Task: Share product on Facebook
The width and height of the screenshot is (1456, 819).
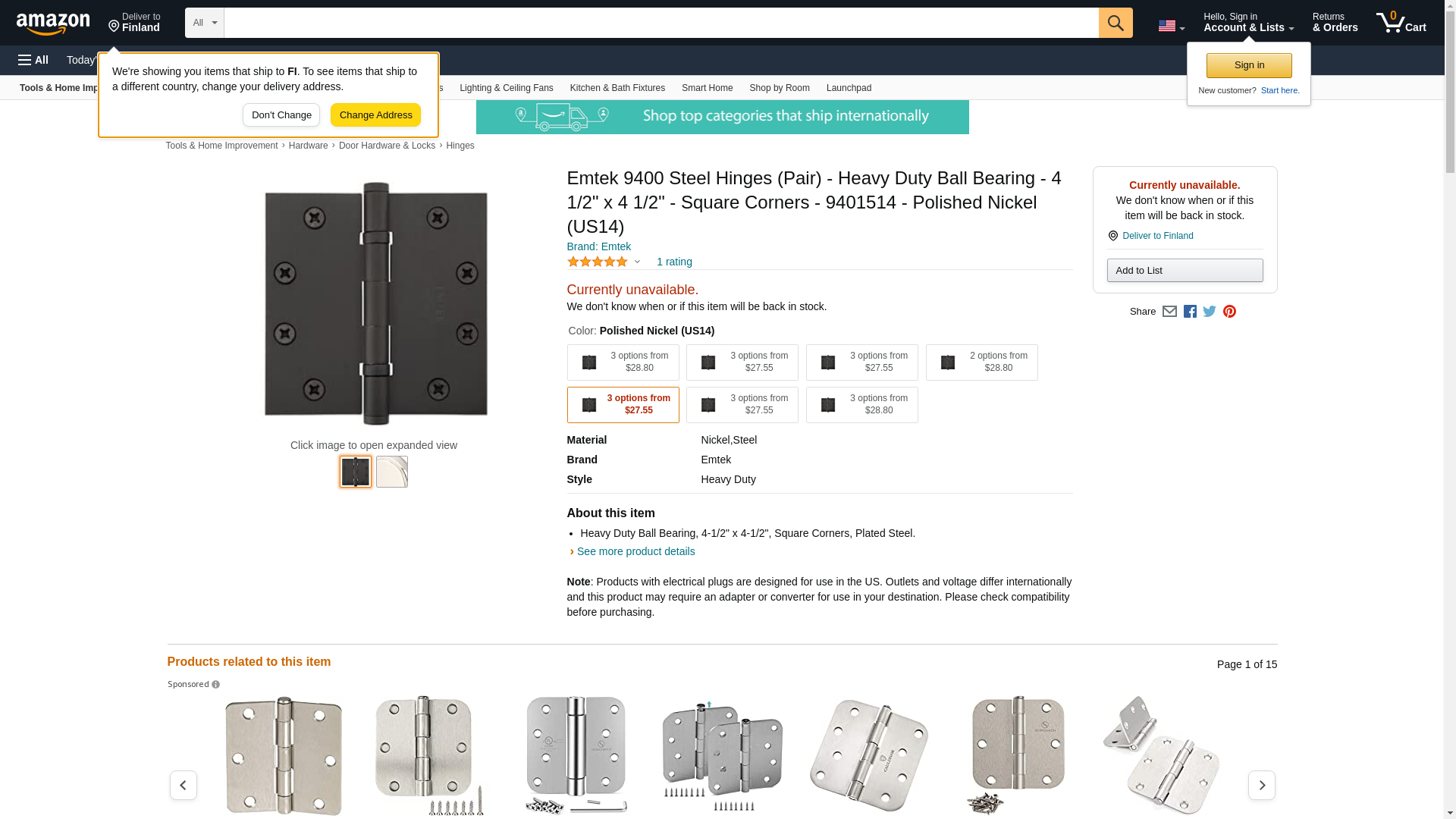Action: pyautogui.click(x=1190, y=312)
